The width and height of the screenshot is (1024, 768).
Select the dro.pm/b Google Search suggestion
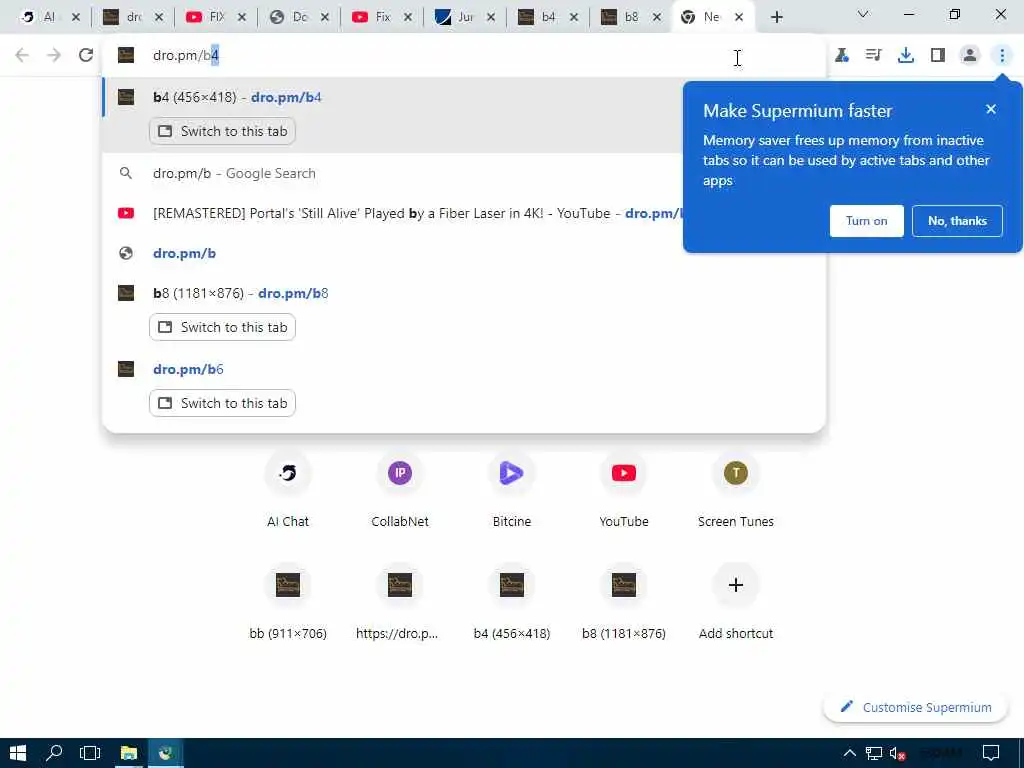click(x=393, y=173)
